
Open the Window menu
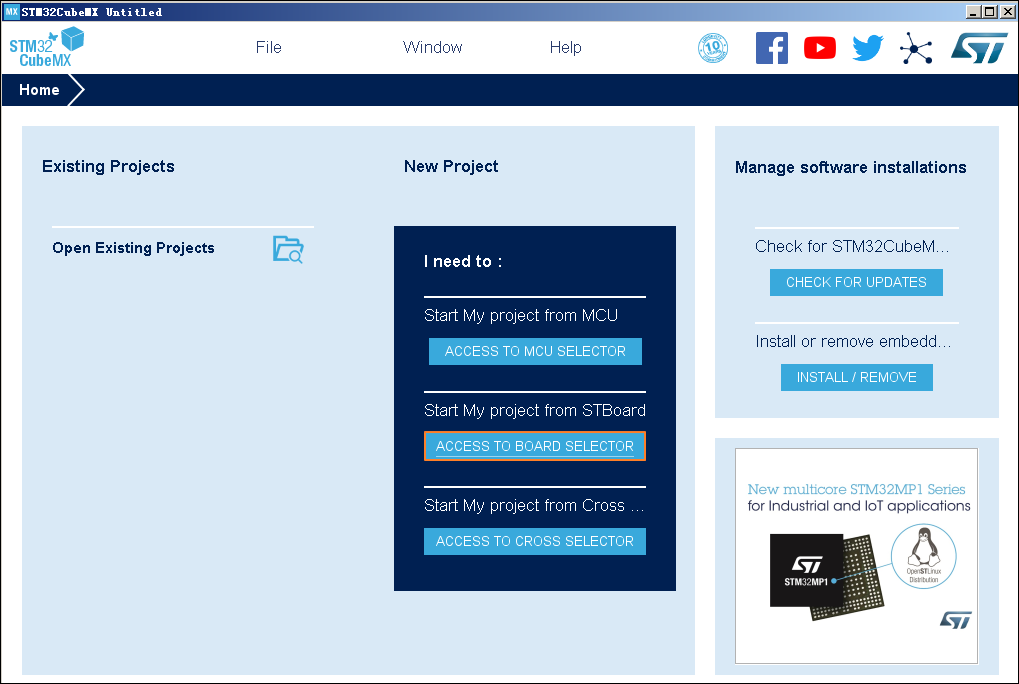tap(432, 47)
